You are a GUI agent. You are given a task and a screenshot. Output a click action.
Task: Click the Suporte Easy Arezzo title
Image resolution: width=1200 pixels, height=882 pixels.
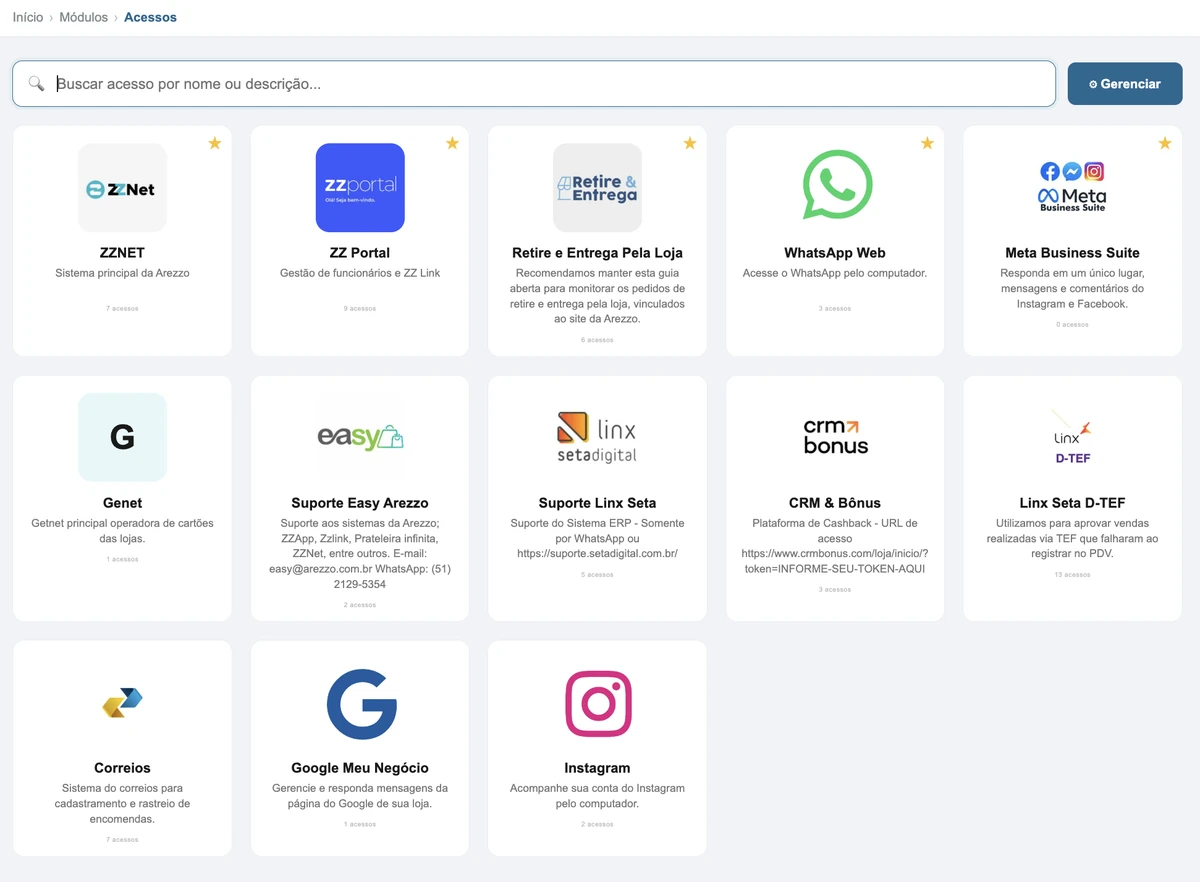tap(360, 503)
